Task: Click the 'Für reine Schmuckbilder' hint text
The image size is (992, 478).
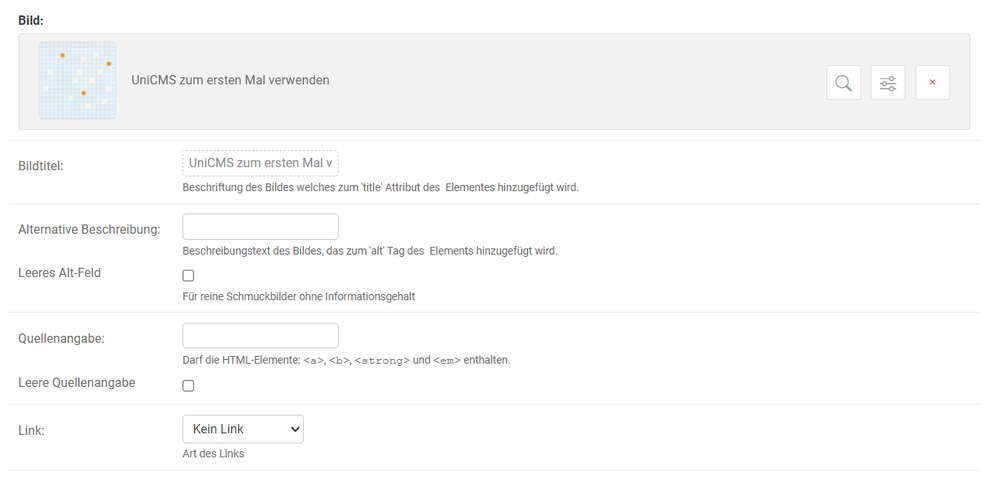Action: click(298, 296)
